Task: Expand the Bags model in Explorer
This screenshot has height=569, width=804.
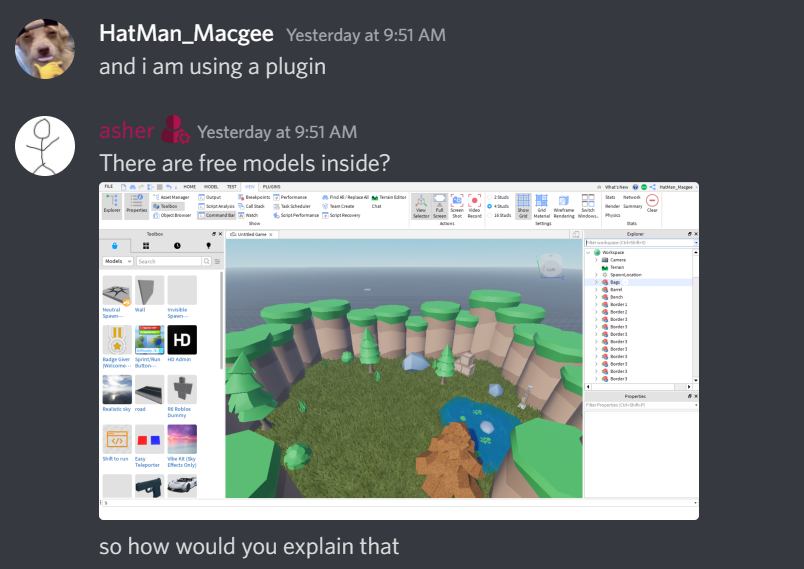Action: pyautogui.click(x=596, y=282)
